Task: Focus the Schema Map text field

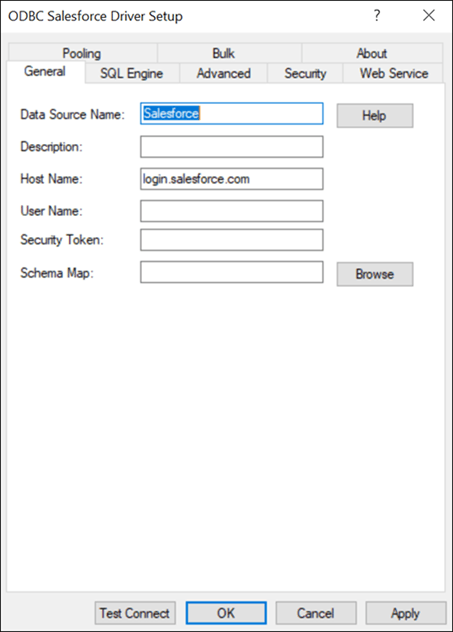Action: (x=232, y=272)
